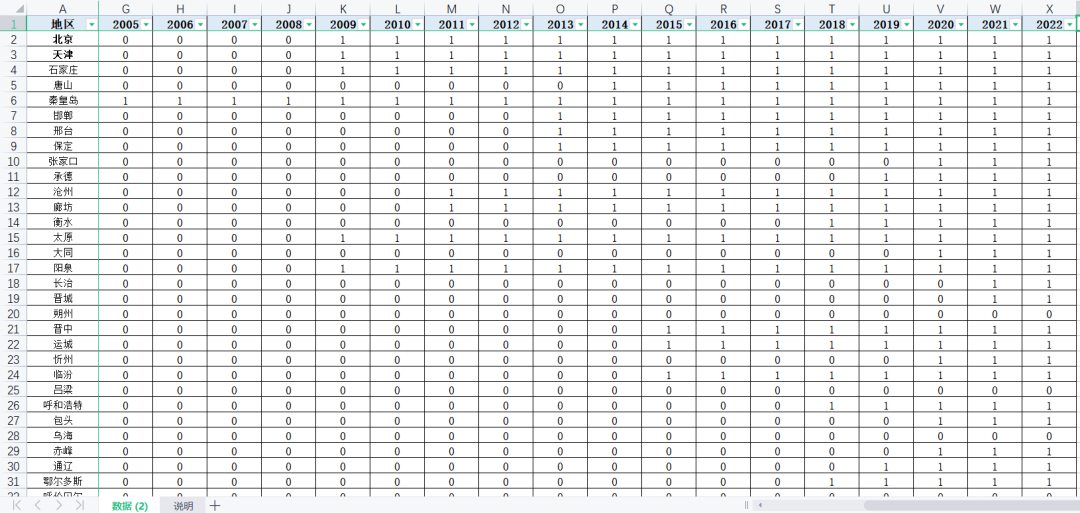Open the 2017 column filter dropdown
Viewport: 1080px width, 513px height.
(799, 25)
